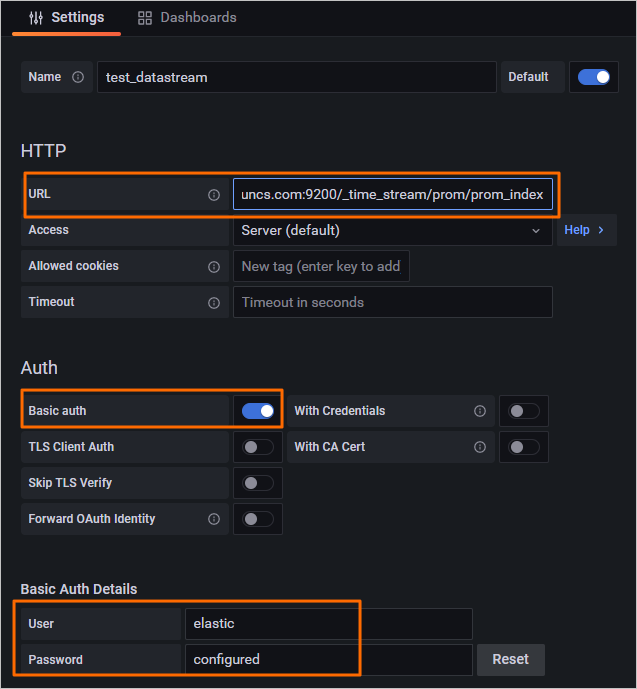Enable the With CA Cert toggle
The height and width of the screenshot is (689, 637).
pos(524,447)
